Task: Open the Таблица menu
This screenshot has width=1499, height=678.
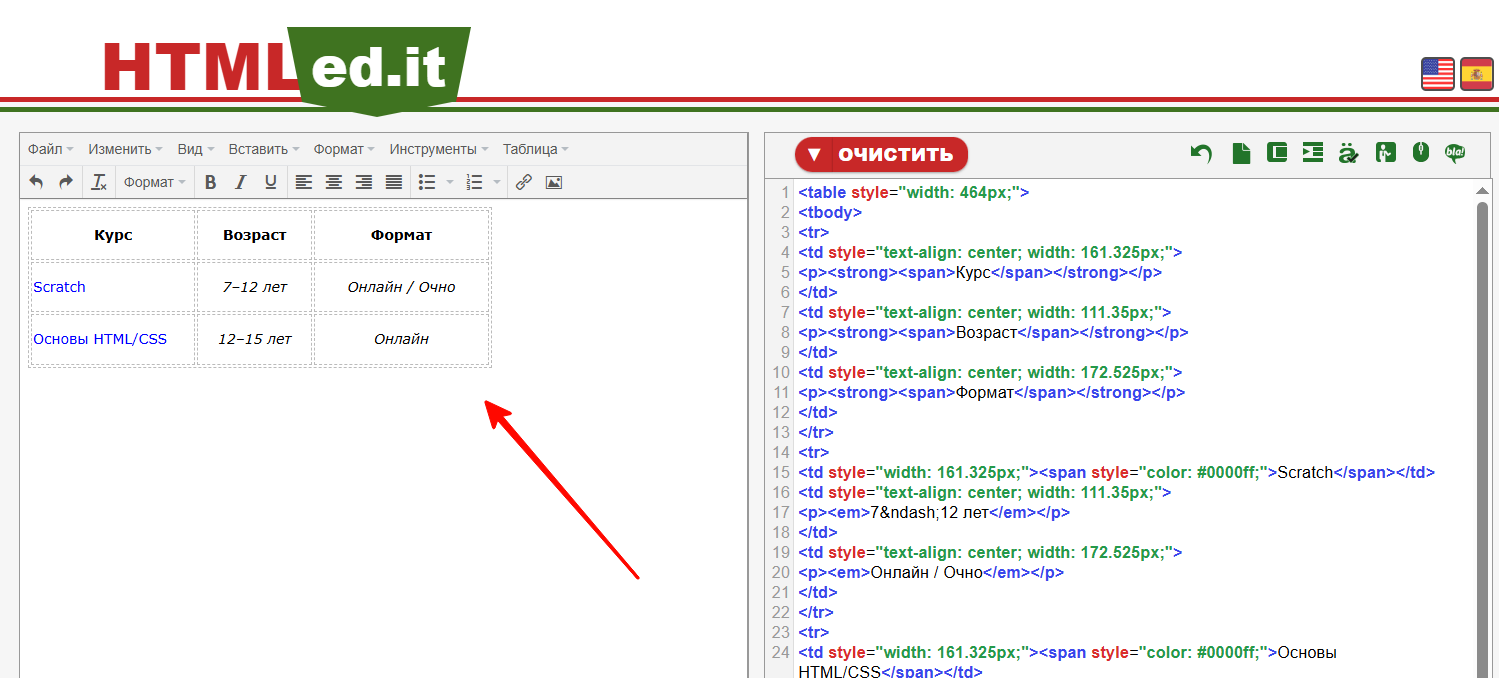Action: tap(535, 149)
